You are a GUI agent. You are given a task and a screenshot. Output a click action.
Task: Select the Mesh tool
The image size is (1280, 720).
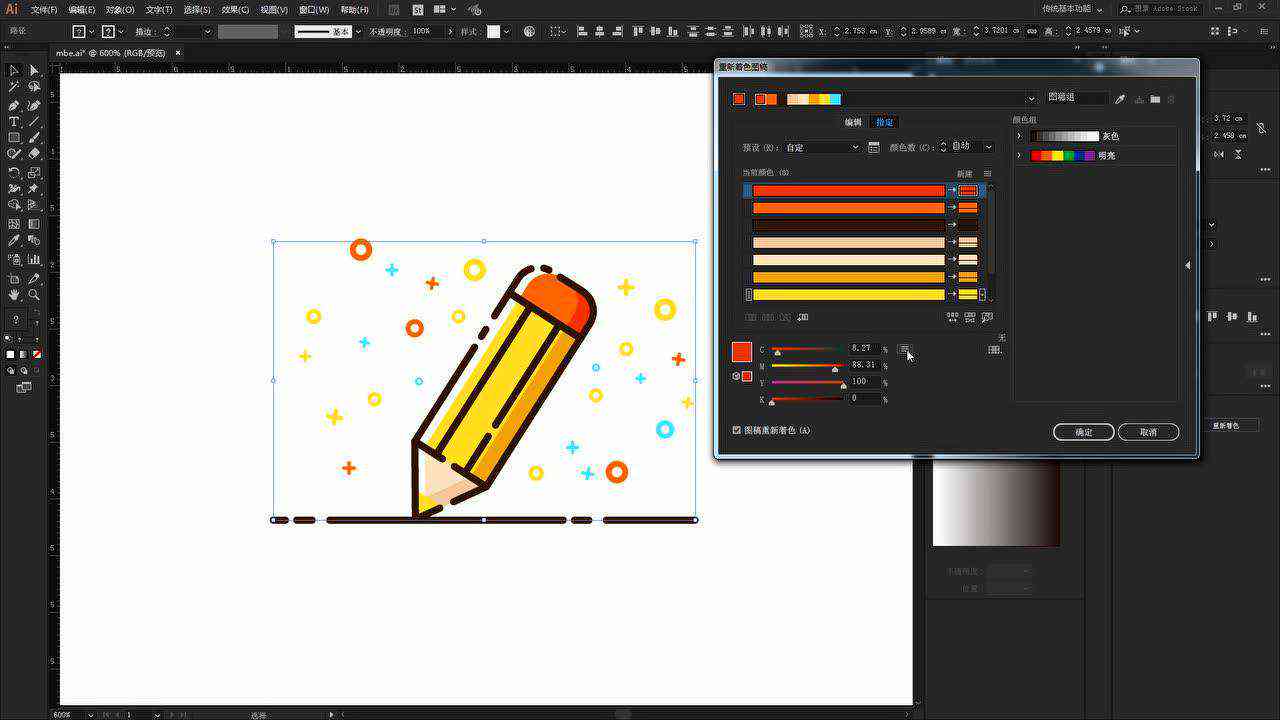[14, 224]
